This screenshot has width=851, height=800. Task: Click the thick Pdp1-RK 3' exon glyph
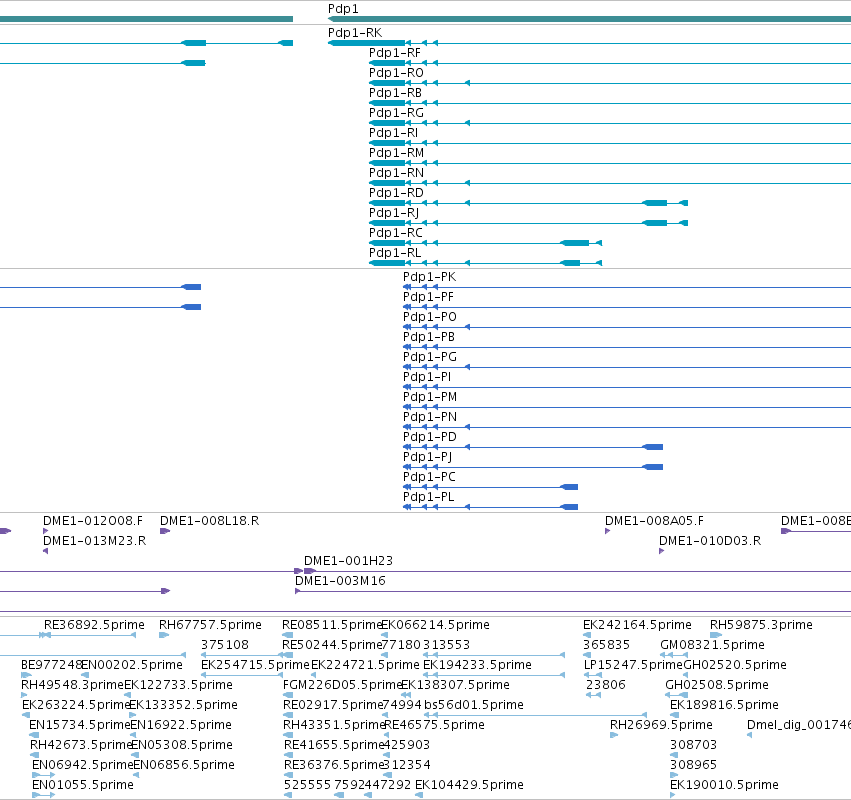point(366,43)
